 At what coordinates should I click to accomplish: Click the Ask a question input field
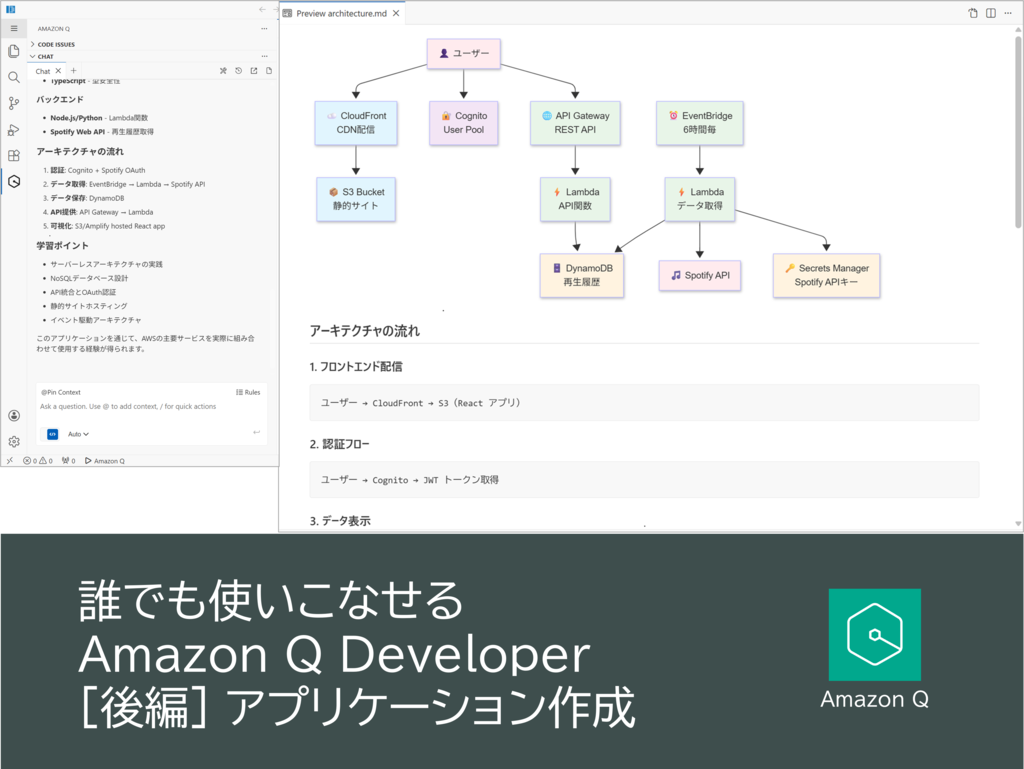tap(140, 407)
